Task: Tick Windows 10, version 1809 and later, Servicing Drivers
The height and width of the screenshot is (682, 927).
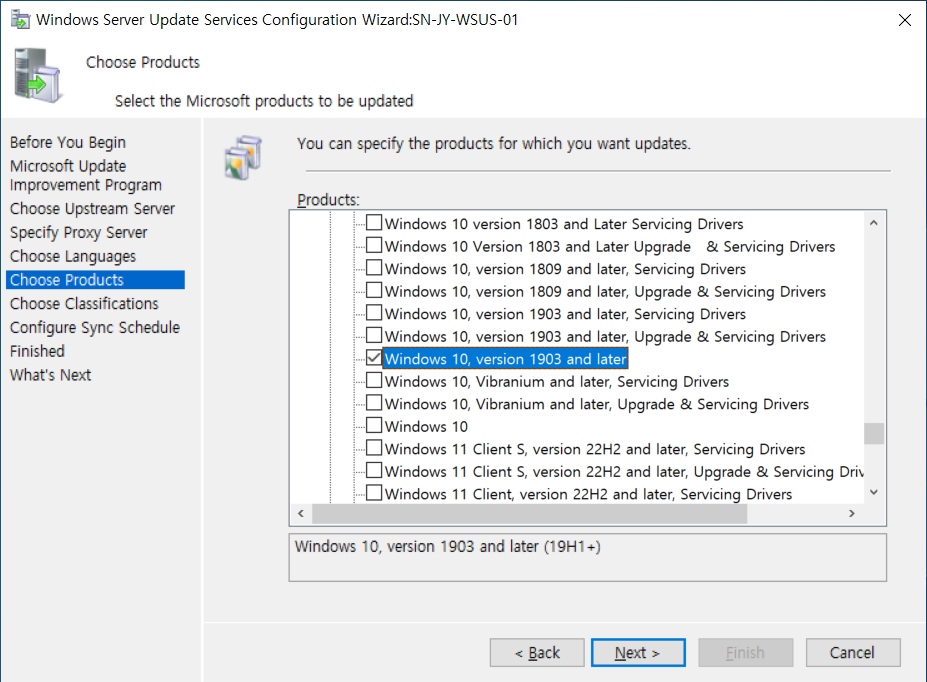Action: tap(374, 268)
